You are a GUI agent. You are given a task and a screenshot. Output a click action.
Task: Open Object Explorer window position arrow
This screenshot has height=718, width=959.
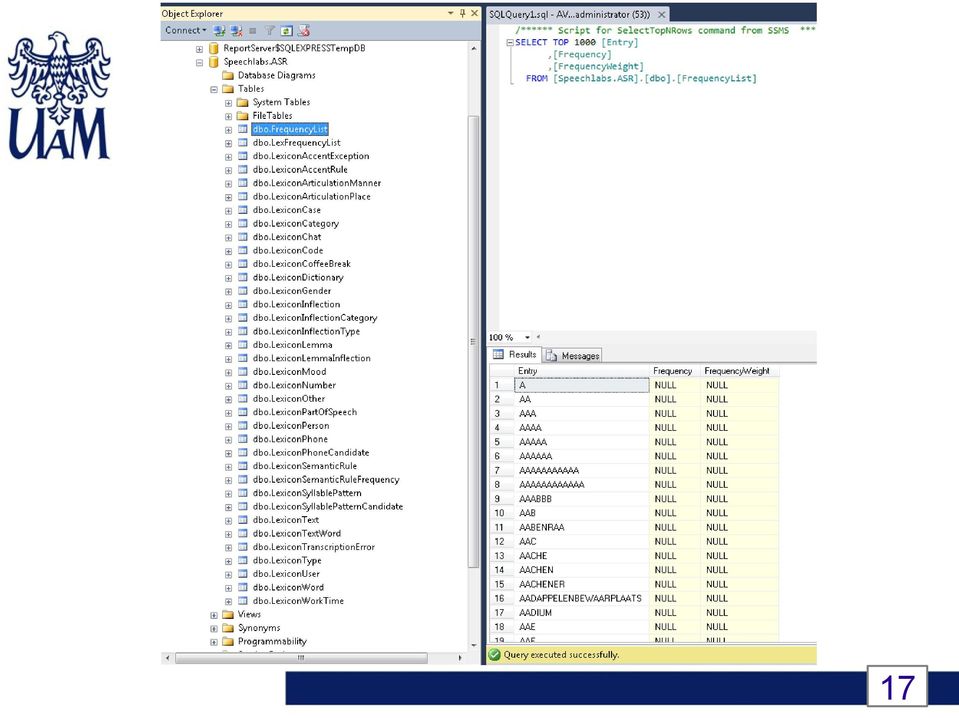coord(451,13)
